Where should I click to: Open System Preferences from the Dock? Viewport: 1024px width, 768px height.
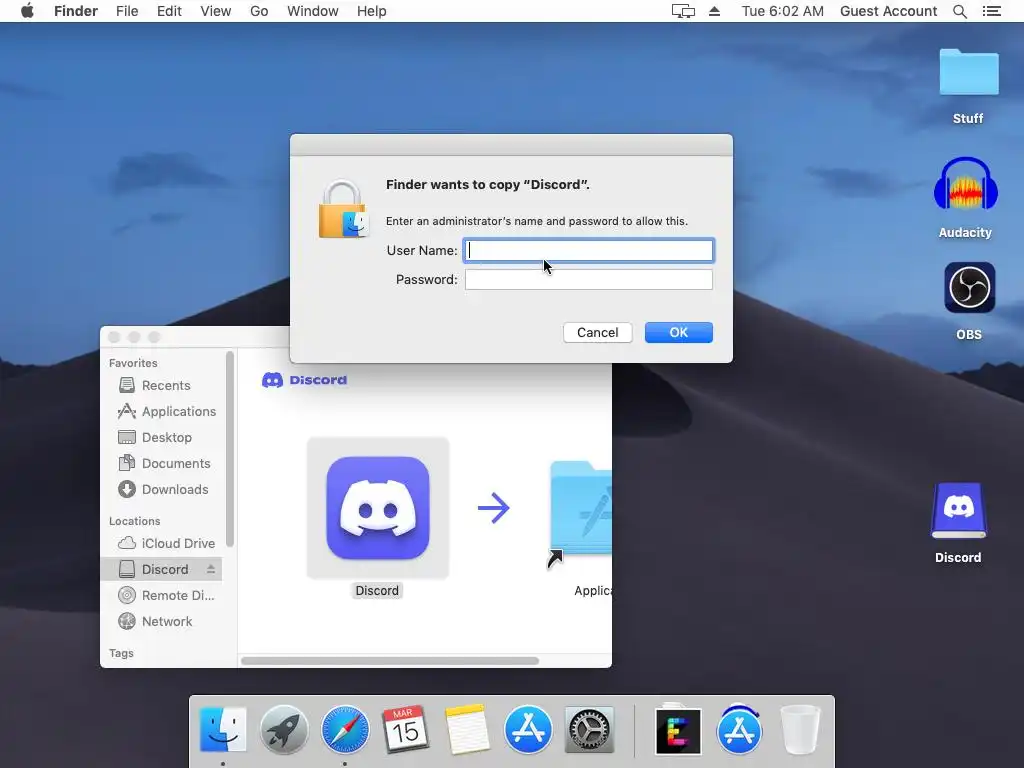589,729
